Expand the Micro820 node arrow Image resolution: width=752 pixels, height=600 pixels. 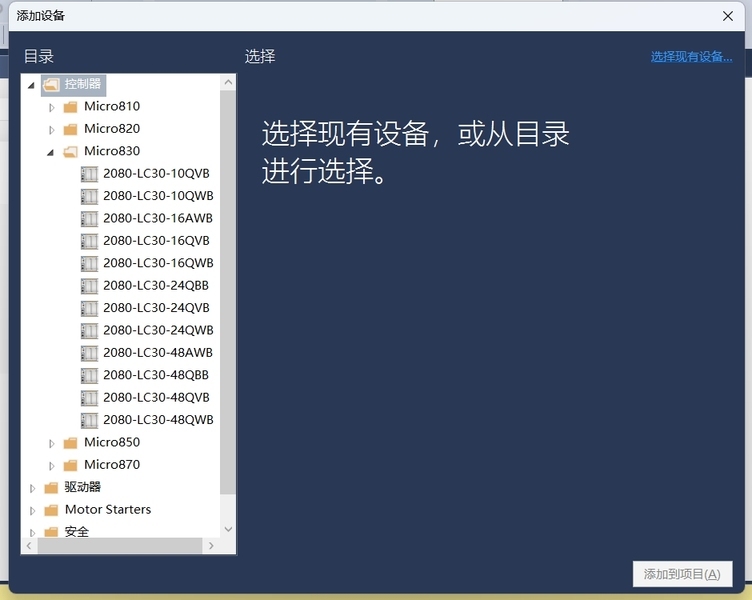coord(51,130)
